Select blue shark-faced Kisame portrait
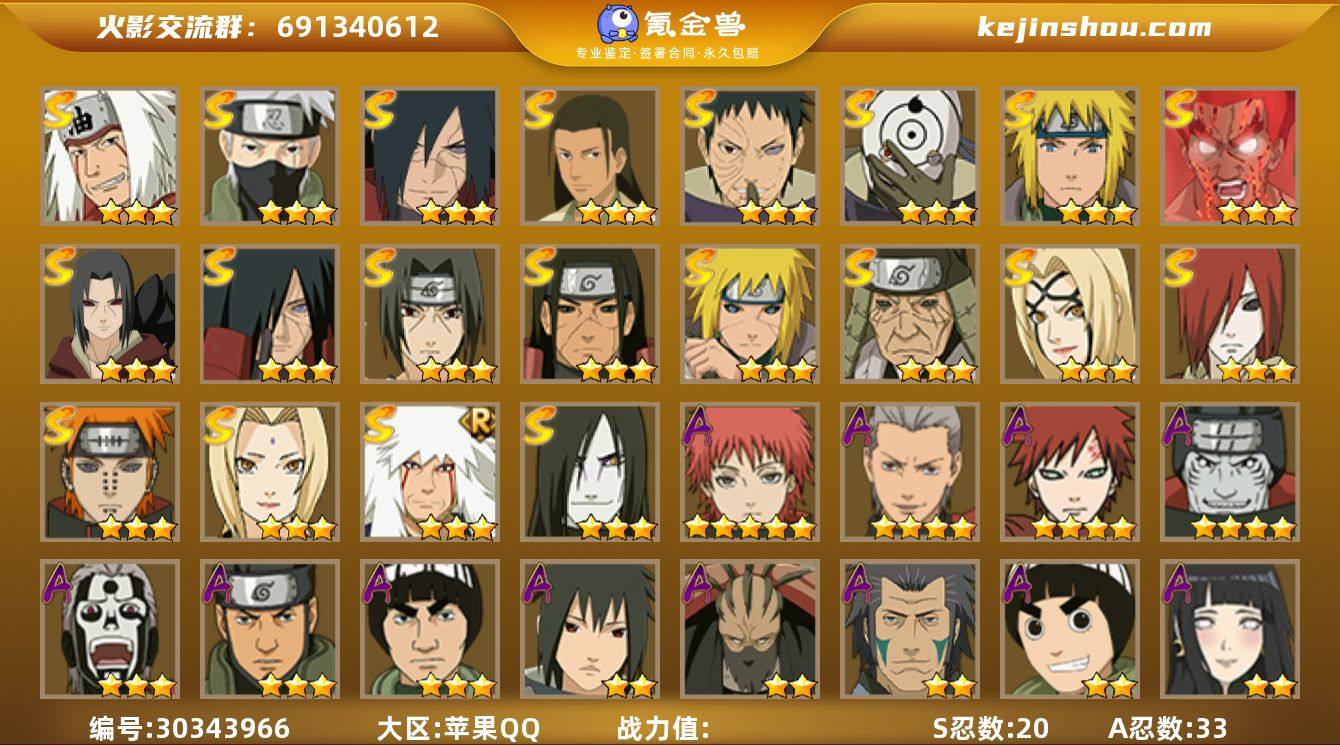This screenshot has height=745, width=1340. pos(1229,472)
